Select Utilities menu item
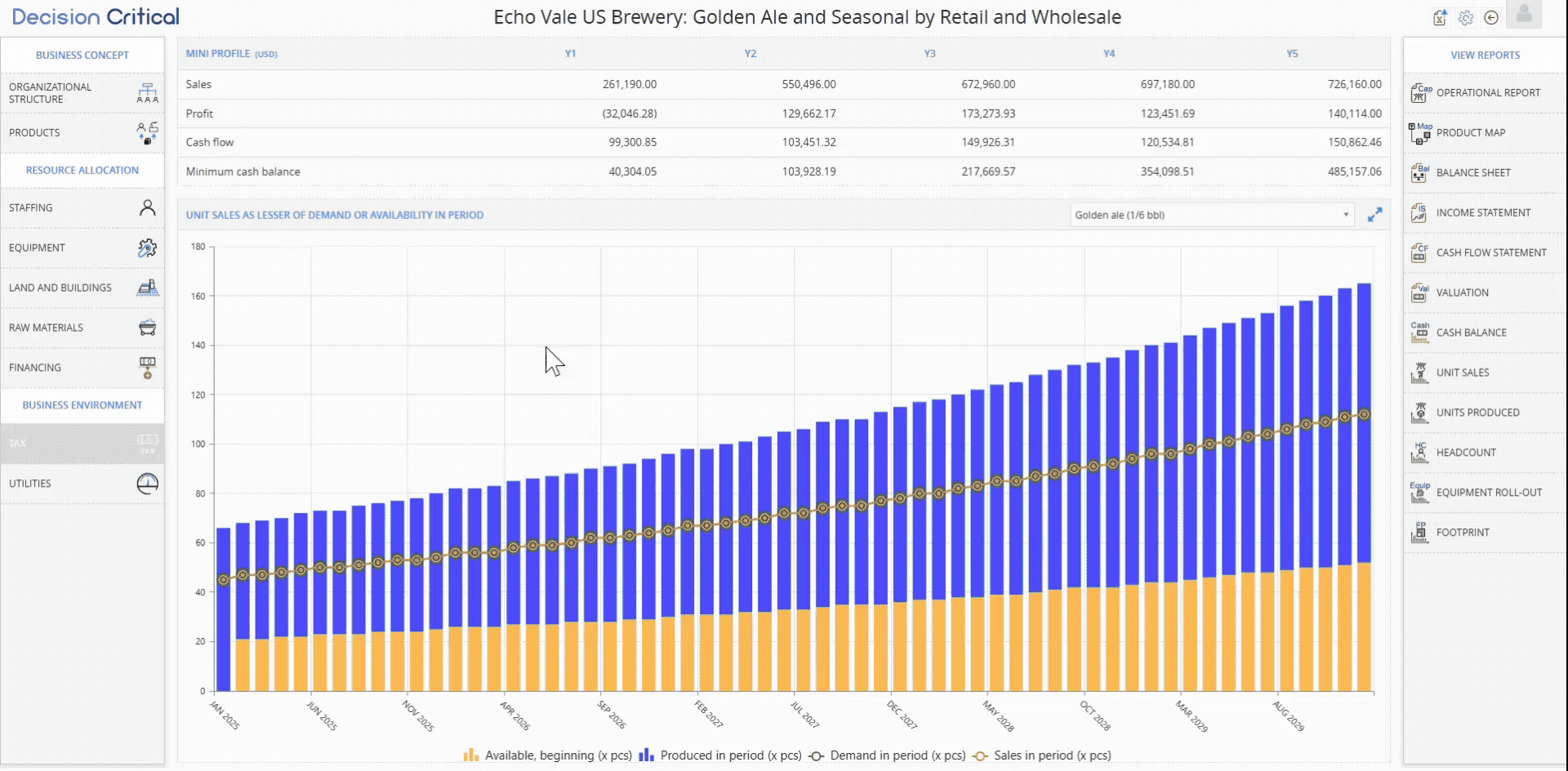 point(82,484)
